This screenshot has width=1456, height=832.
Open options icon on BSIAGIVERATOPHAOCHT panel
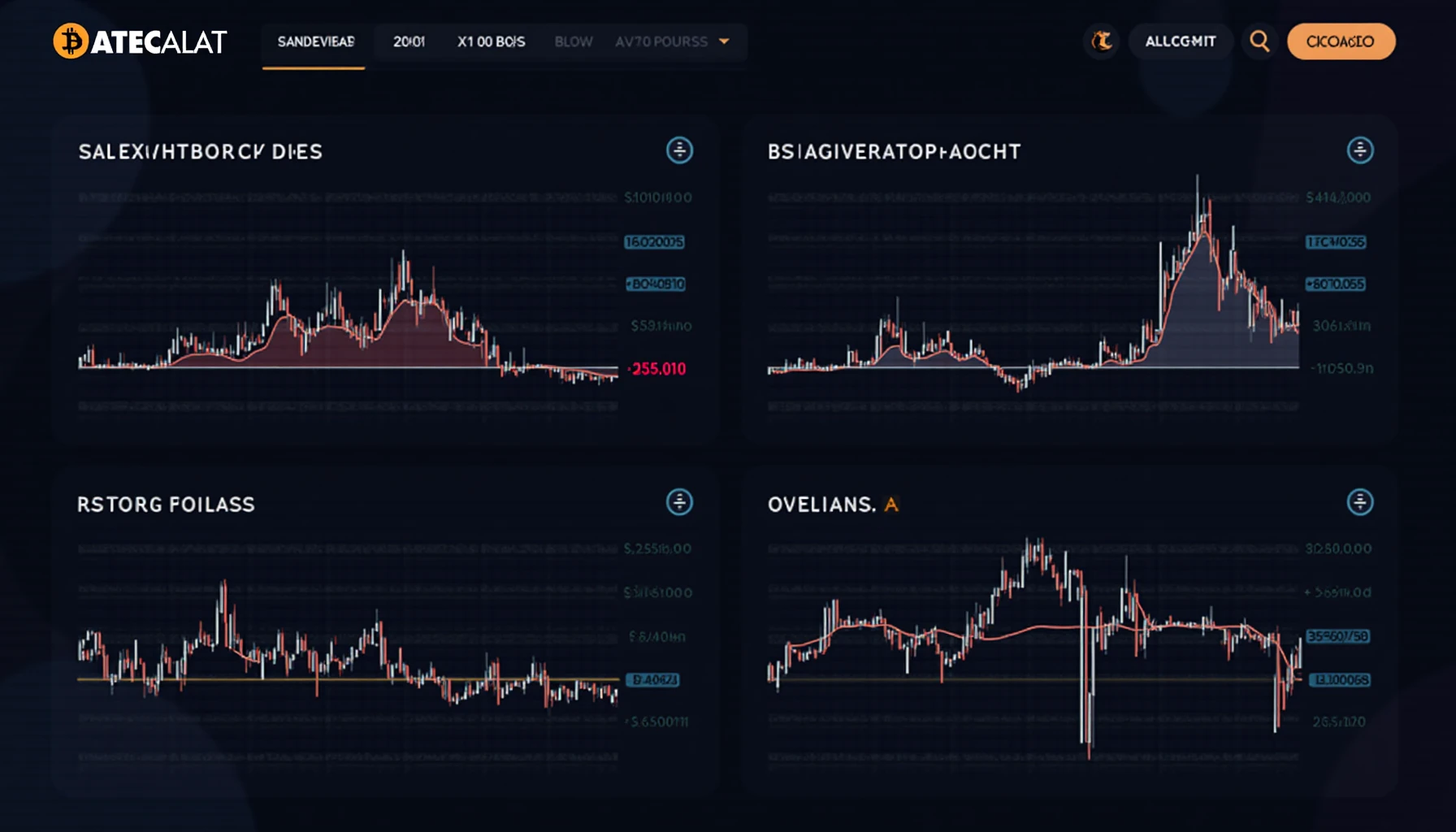click(1360, 150)
